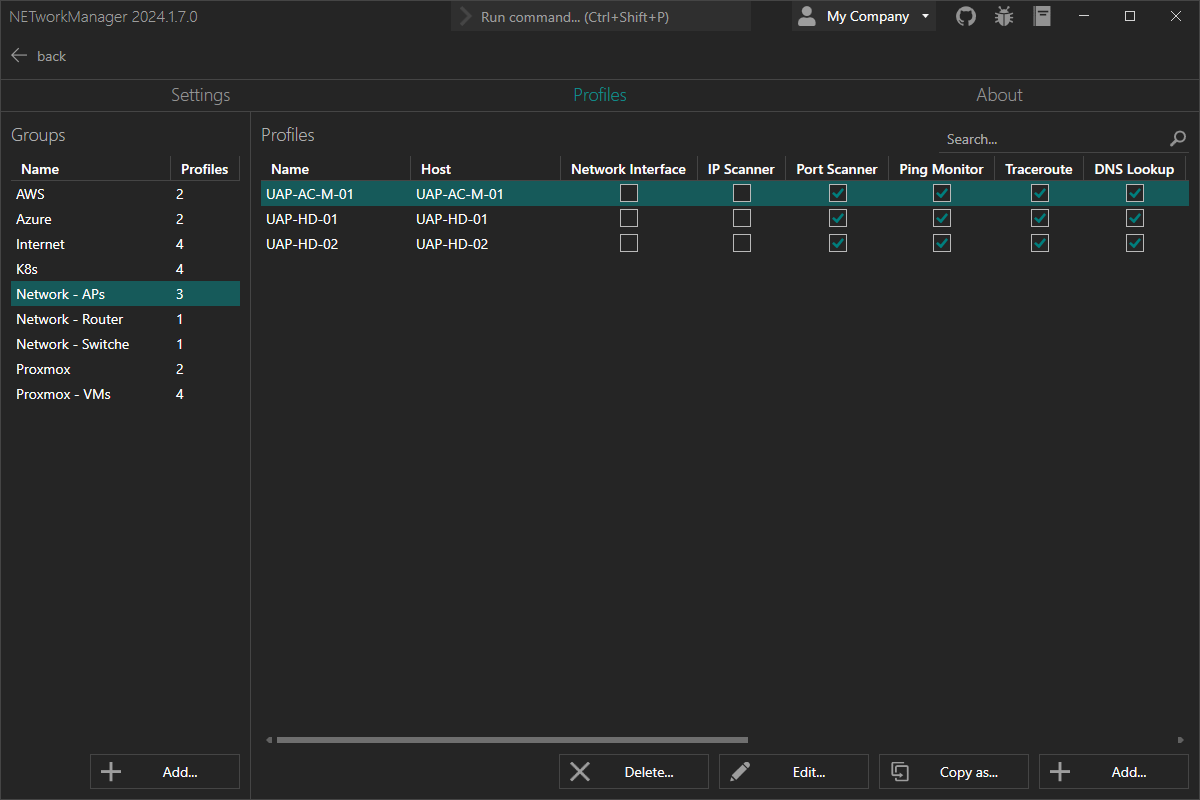Uncheck Ping Monitor for UAP-HD-01
1200x800 pixels.
(x=941, y=218)
